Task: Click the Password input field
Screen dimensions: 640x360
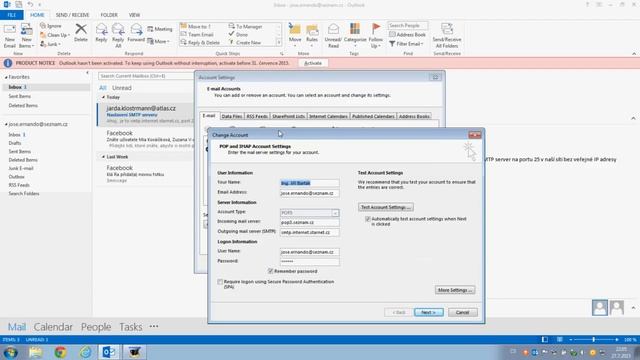Action: [x=309, y=262]
